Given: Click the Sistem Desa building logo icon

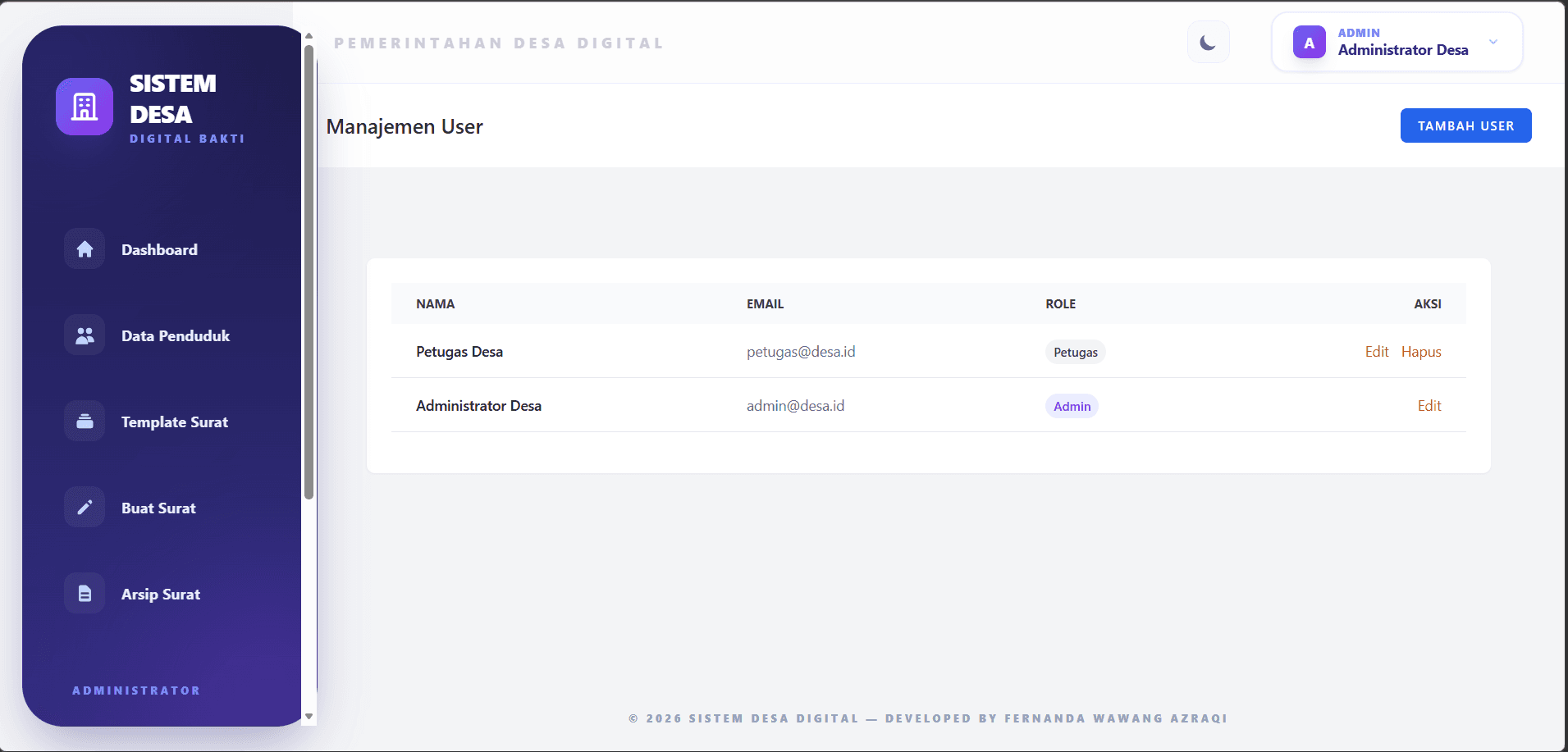Looking at the screenshot, I should pos(85,107).
